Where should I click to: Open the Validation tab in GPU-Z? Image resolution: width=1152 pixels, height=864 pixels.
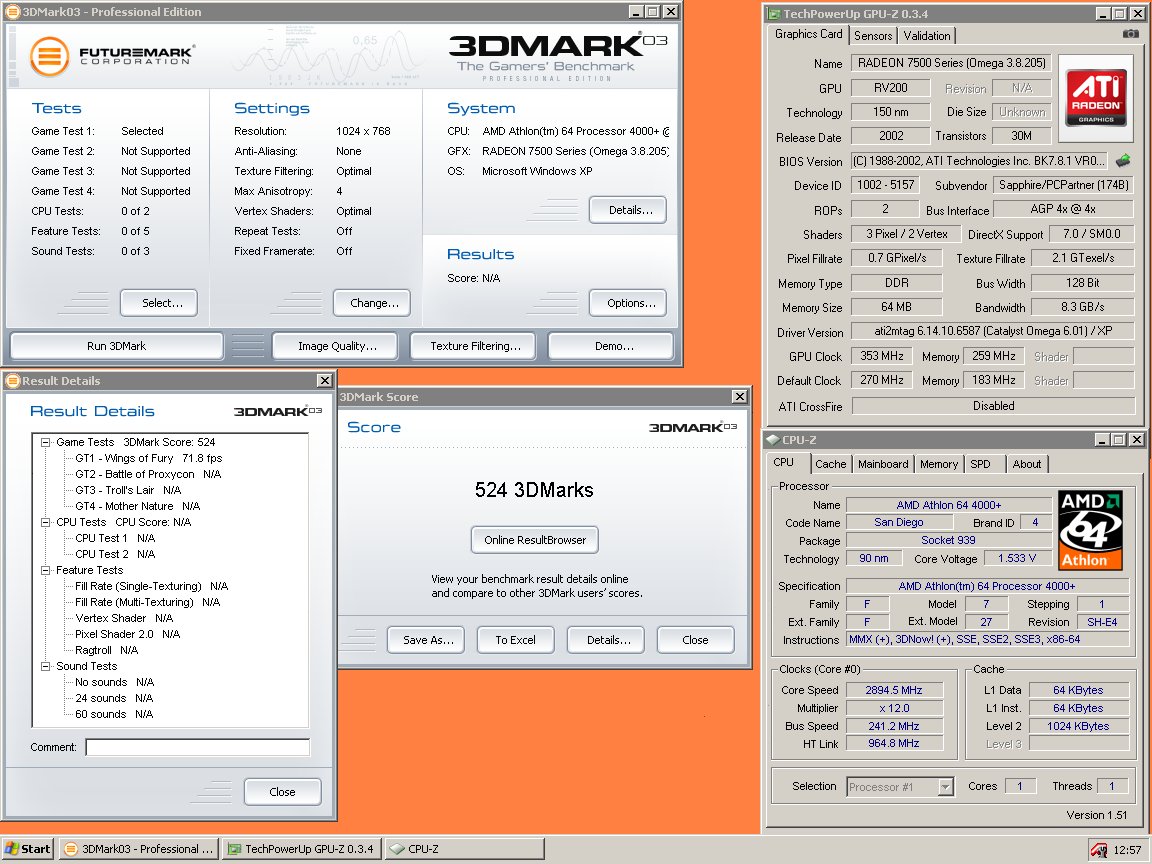926,35
